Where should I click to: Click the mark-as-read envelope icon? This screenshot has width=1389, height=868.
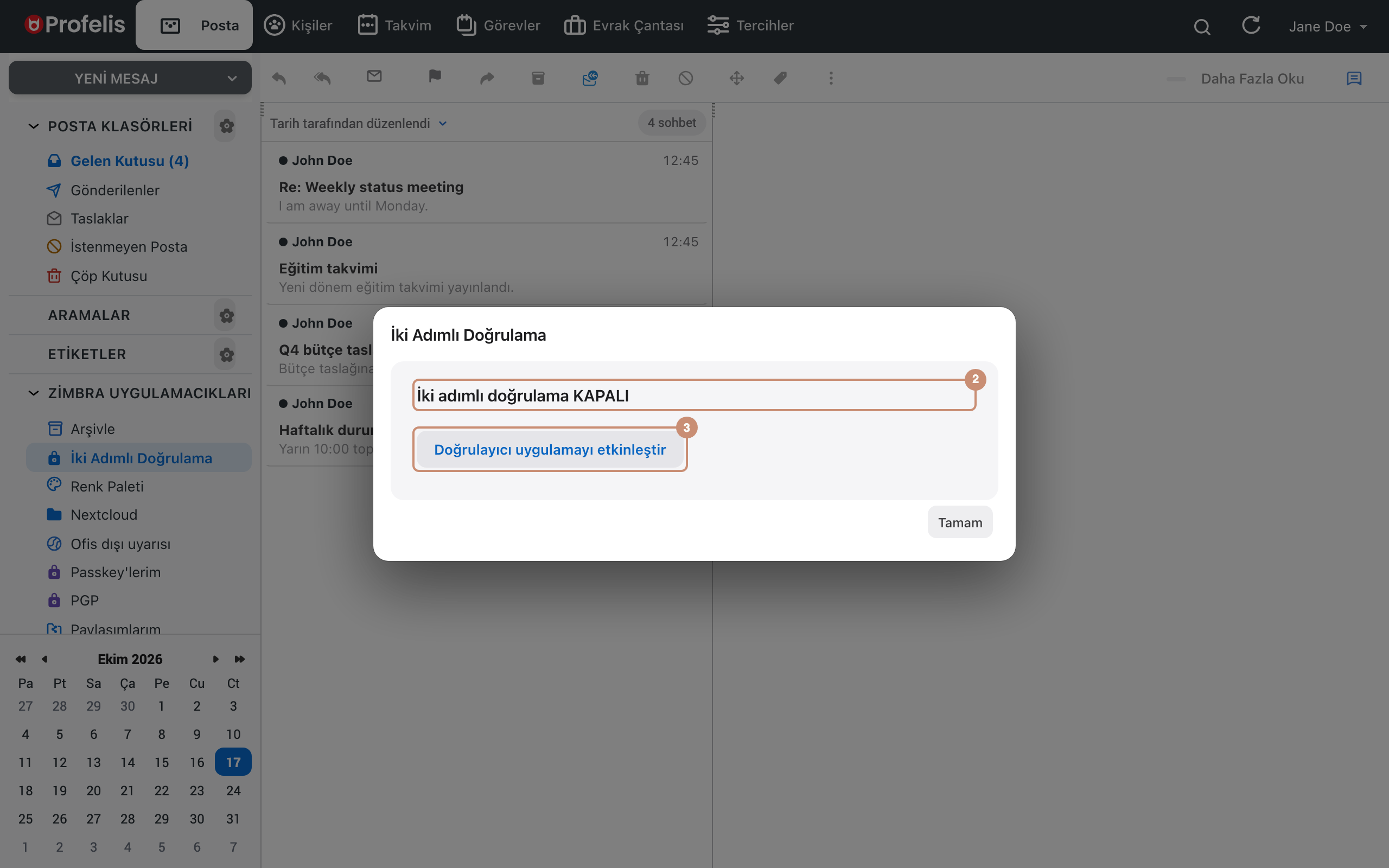[x=374, y=76]
